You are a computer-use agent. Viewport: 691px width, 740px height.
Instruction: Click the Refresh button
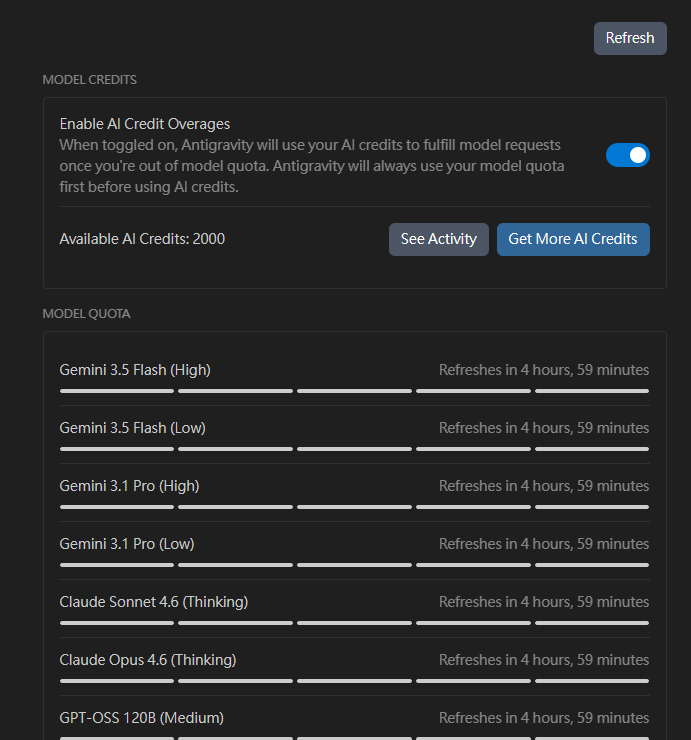[630, 38]
